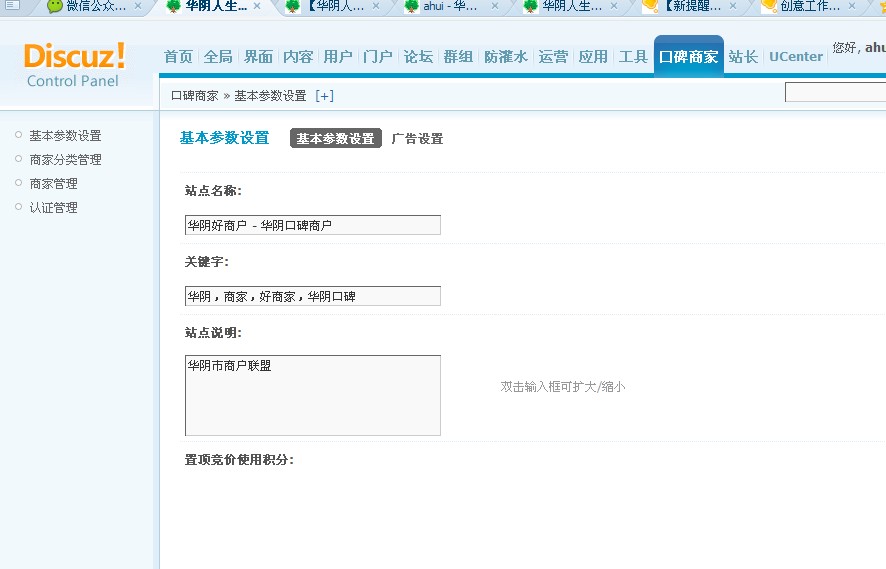886x569 pixels.
Task: Open the 用户 menu
Action: 338,57
